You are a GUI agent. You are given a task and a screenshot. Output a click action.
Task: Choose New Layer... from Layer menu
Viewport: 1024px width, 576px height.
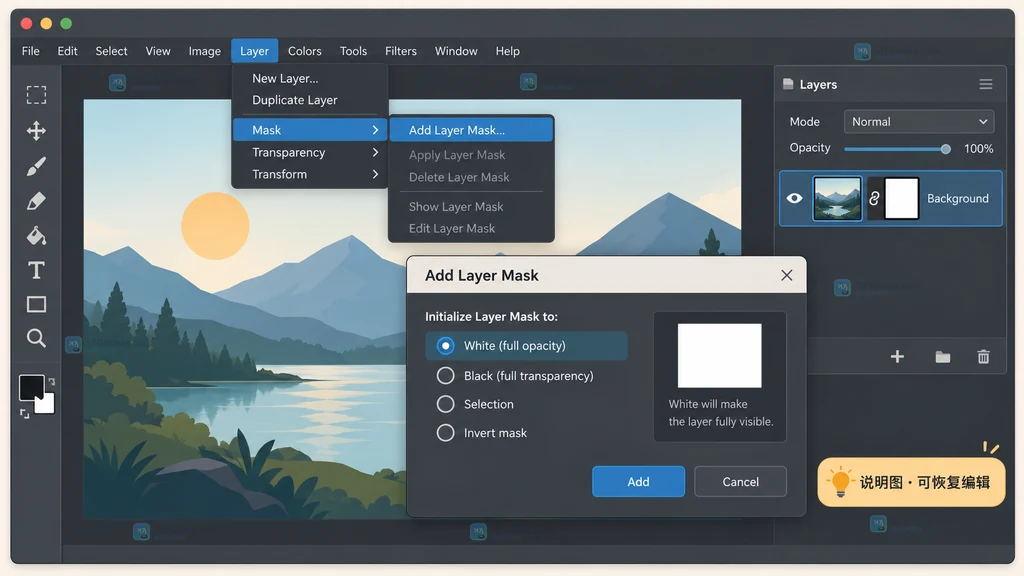click(285, 78)
